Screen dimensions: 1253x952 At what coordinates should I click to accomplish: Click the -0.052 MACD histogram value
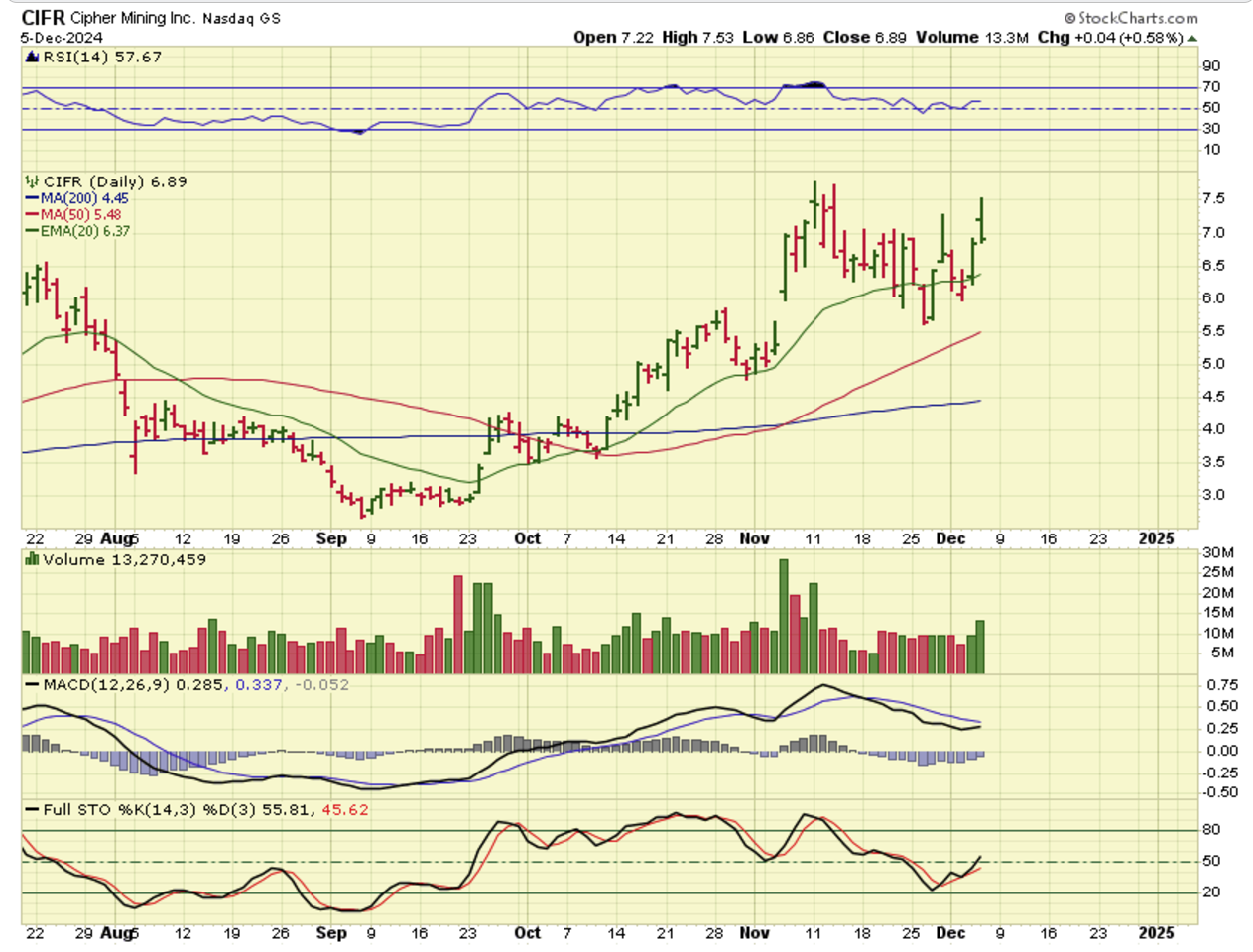pyautogui.click(x=321, y=684)
